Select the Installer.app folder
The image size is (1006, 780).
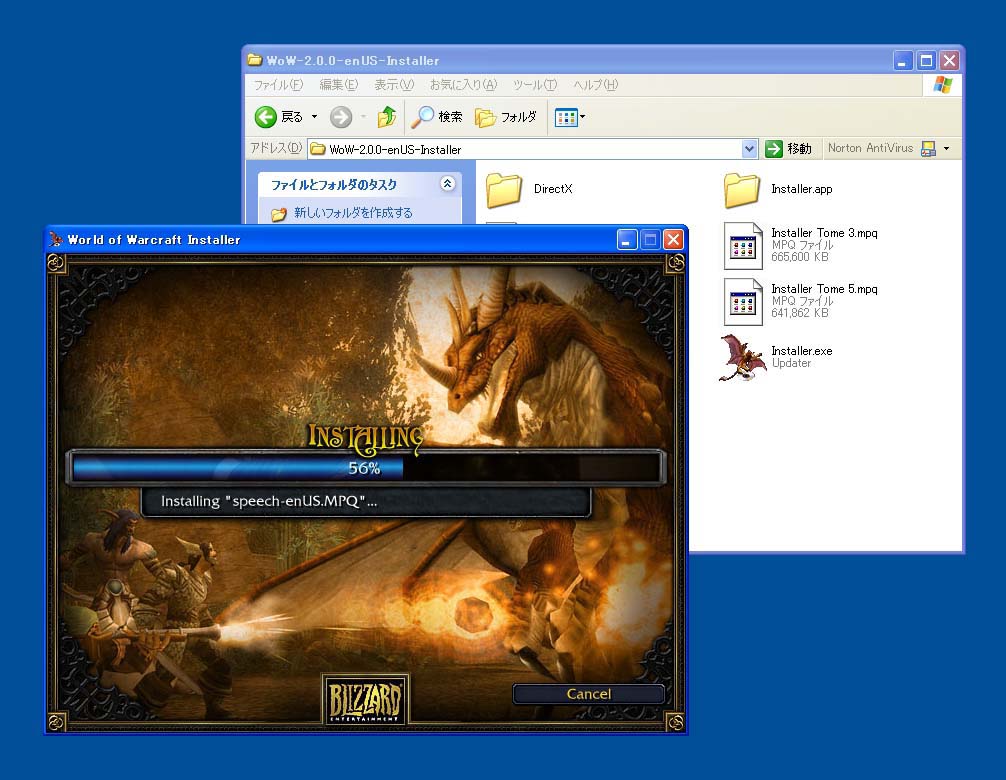click(742, 189)
